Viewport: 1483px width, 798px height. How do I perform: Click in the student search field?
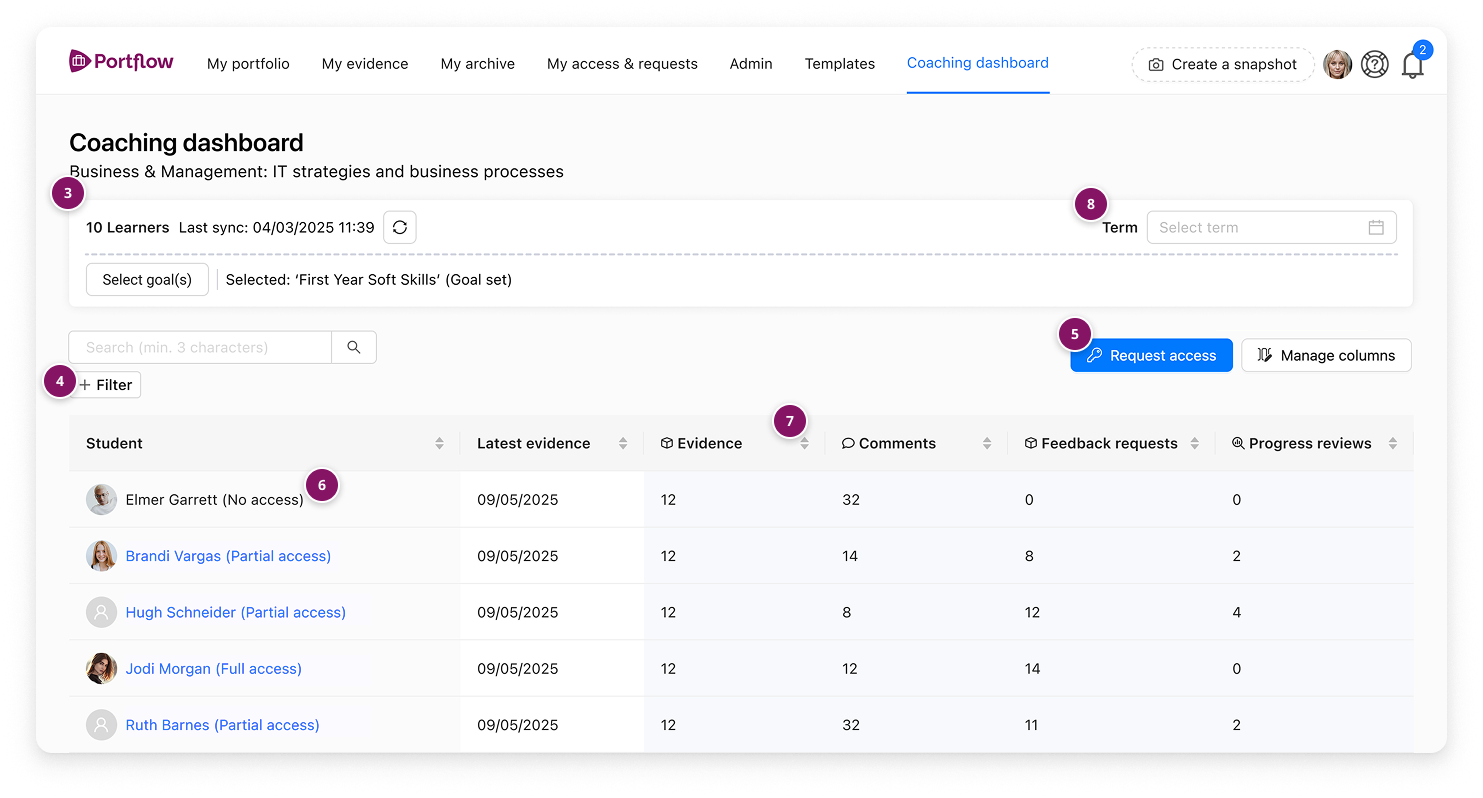pyautogui.click(x=200, y=347)
